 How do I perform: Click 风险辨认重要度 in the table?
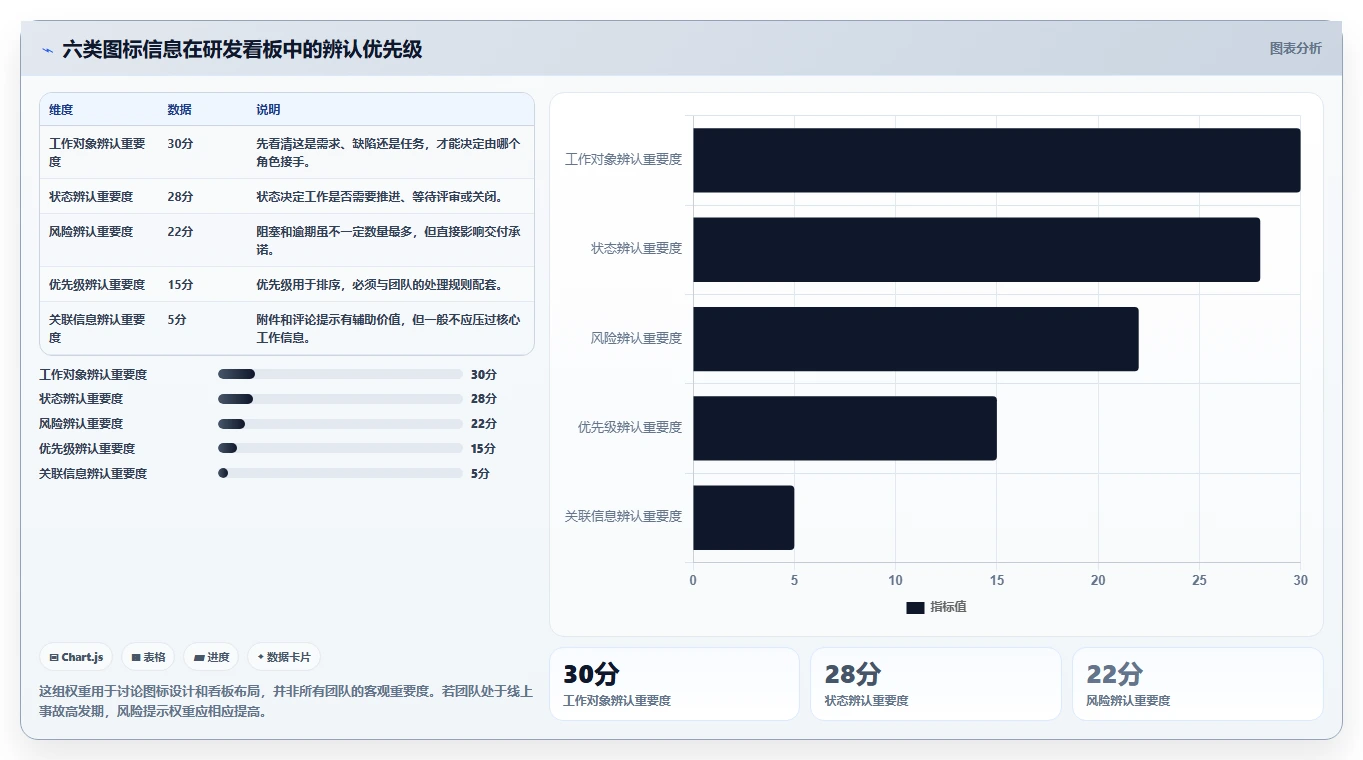[x=91, y=232]
